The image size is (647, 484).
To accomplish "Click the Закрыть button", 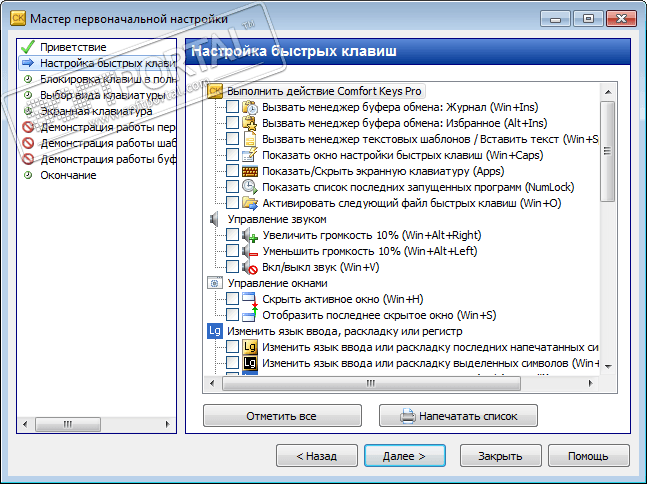I will (501, 456).
